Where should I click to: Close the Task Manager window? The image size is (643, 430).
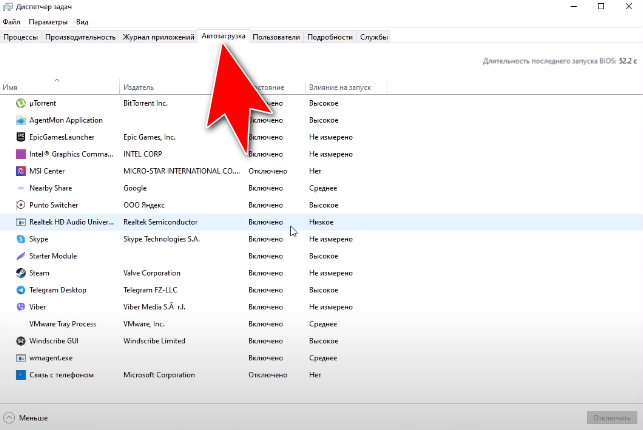pyautogui.click(x=629, y=6)
